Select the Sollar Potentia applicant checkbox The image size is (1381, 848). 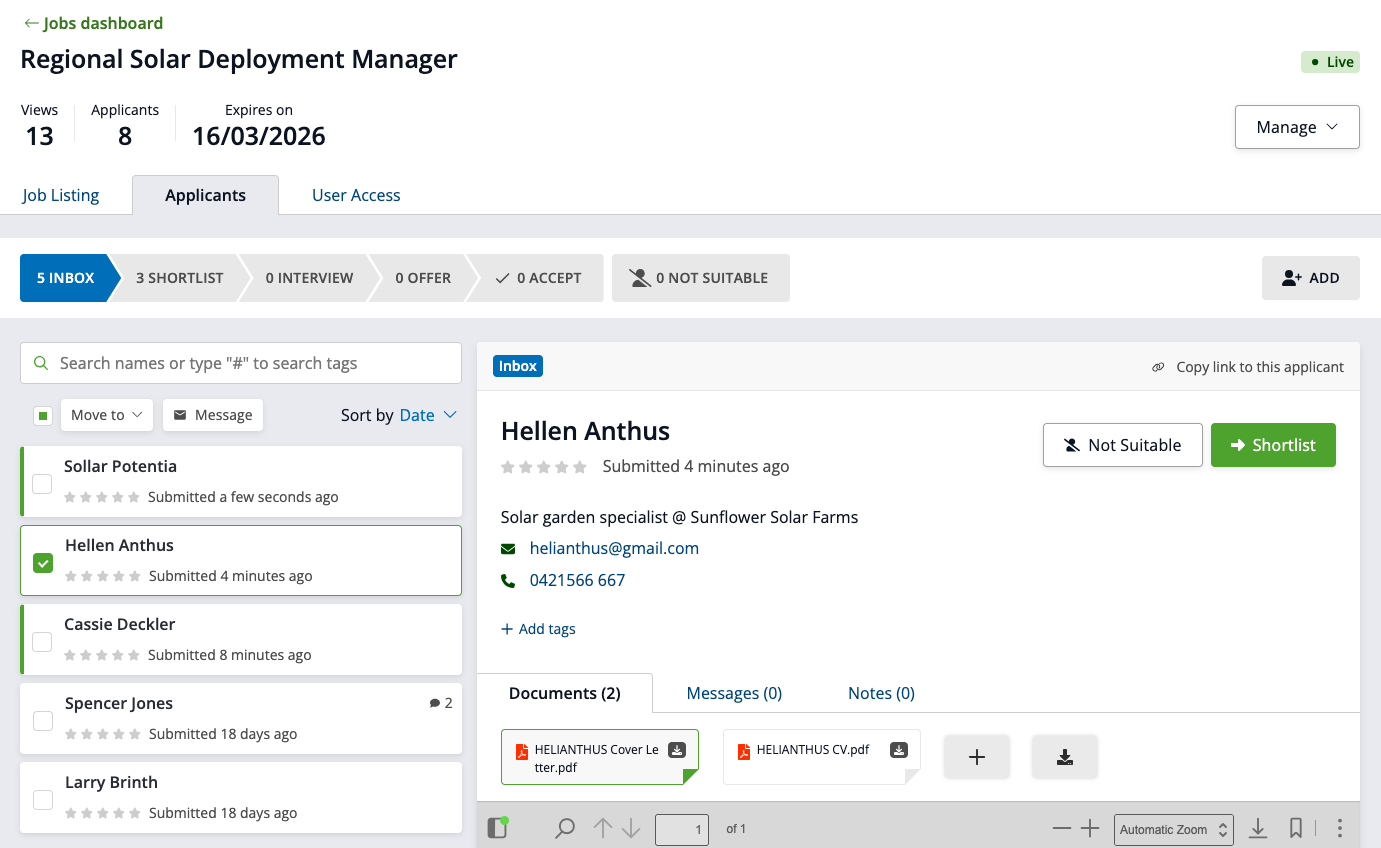pos(42,484)
